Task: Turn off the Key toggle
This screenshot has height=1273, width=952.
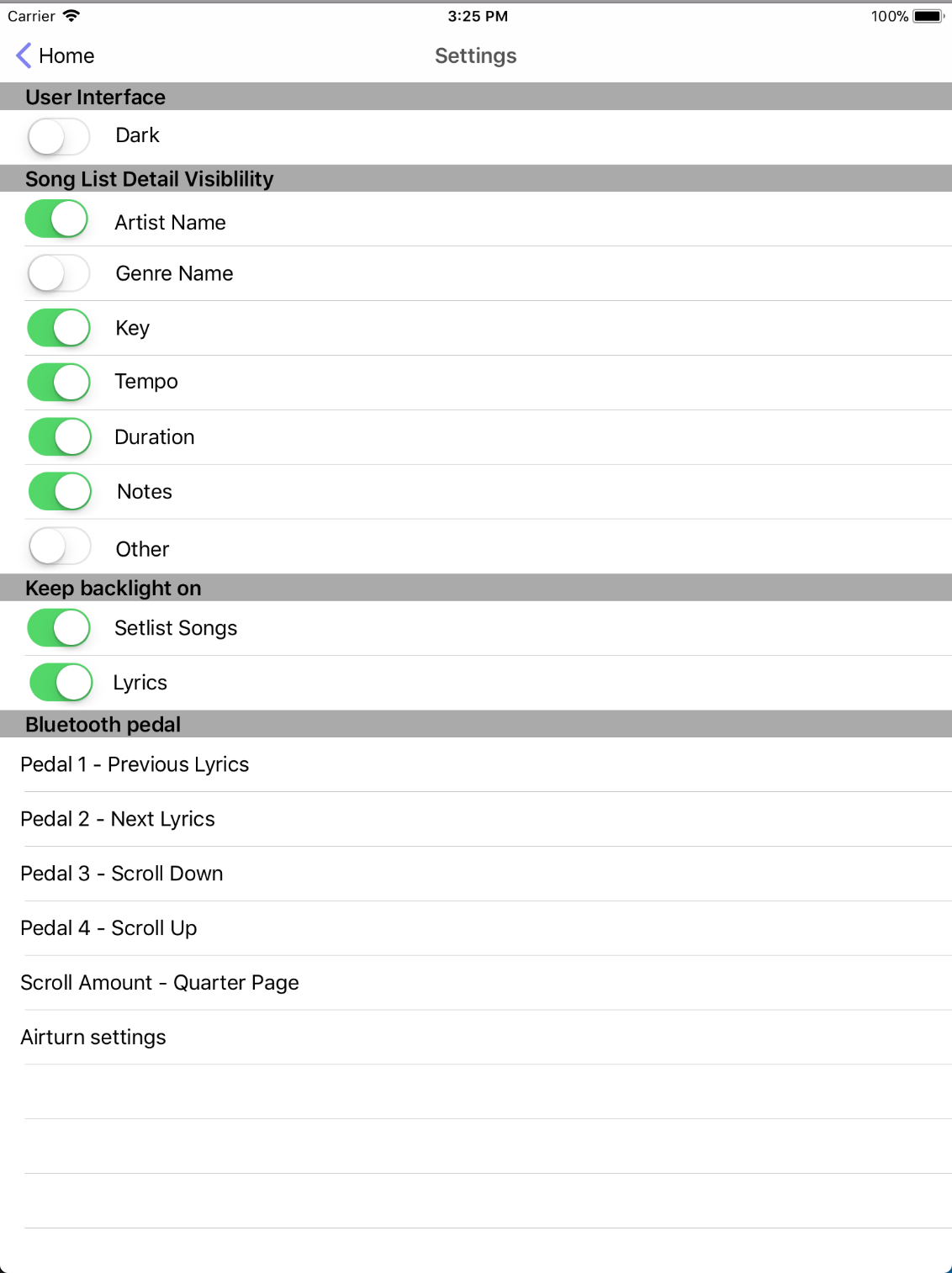Action: tap(57, 328)
